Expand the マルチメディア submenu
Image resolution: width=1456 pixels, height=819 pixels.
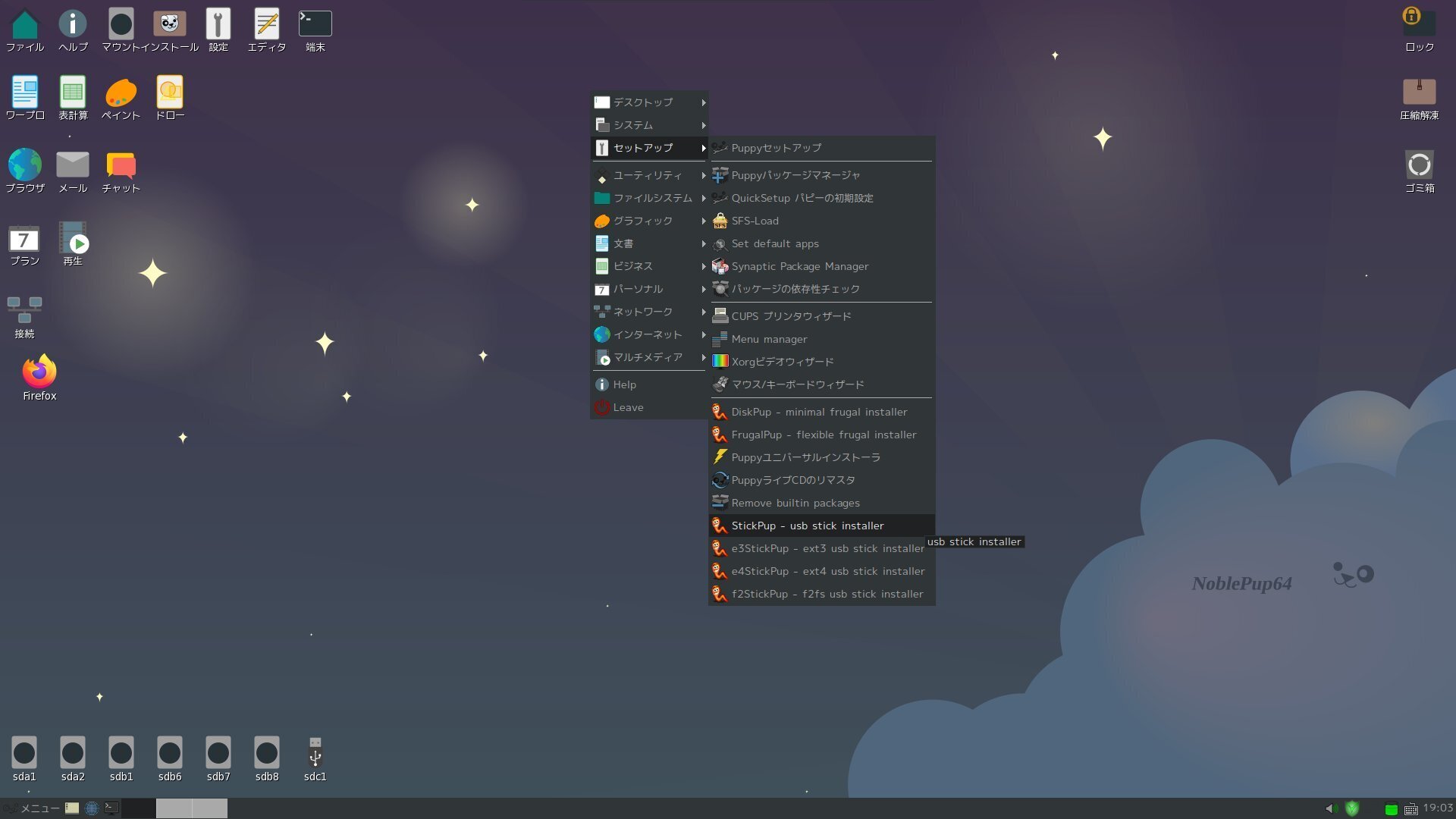[649, 357]
